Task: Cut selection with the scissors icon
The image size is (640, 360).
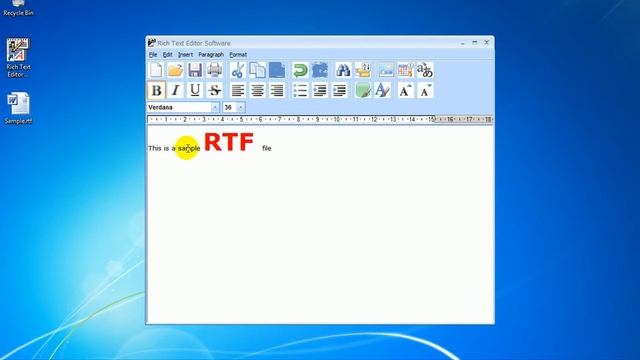Action: pyautogui.click(x=238, y=70)
